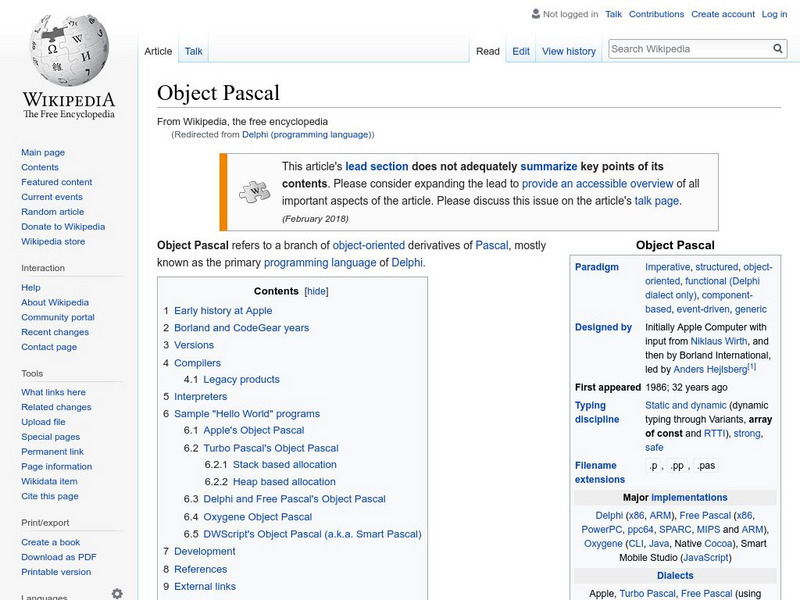Jump to Stack based allocation subsection
800x600 pixels.
(285, 464)
